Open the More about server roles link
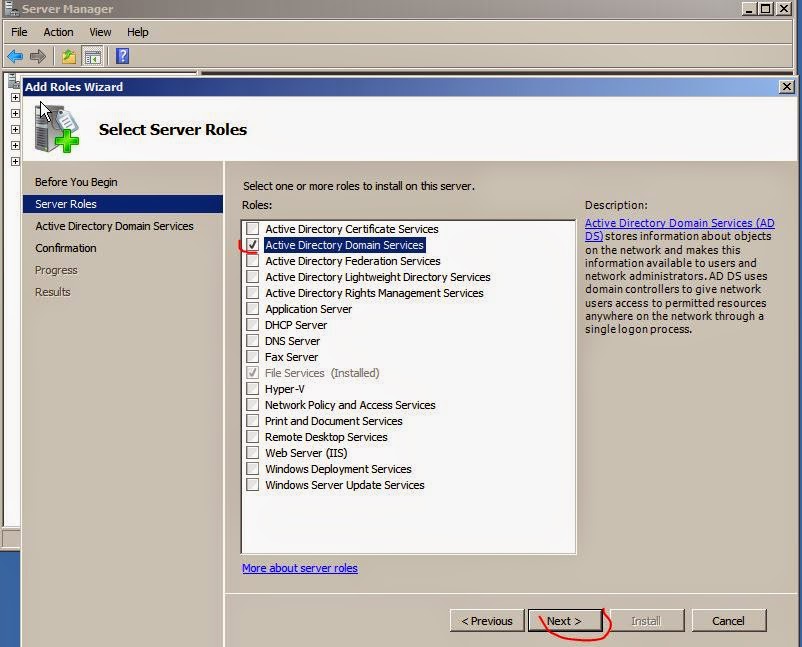Screen dimensions: 802x647 (300, 568)
